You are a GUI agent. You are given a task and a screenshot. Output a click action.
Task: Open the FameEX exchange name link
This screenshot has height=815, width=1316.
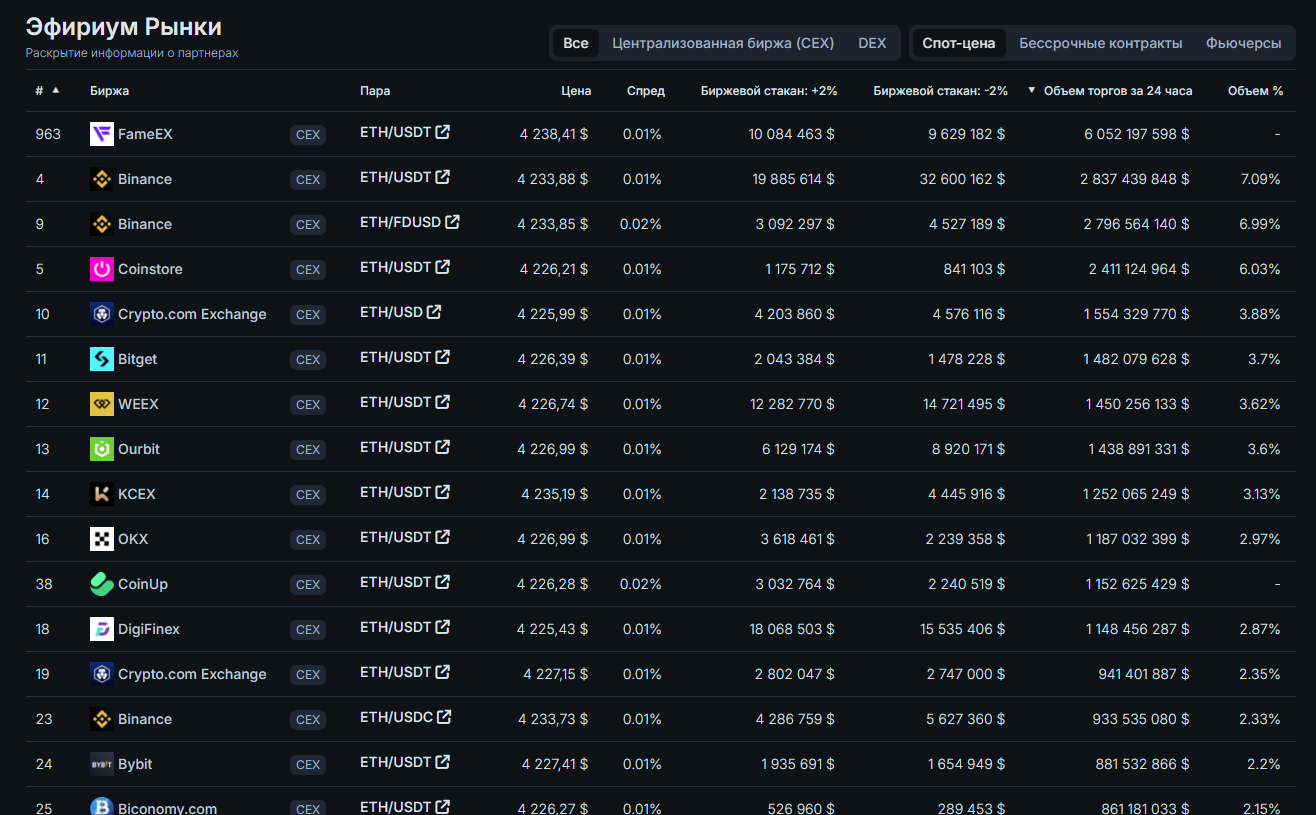click(x=145, y=134)
